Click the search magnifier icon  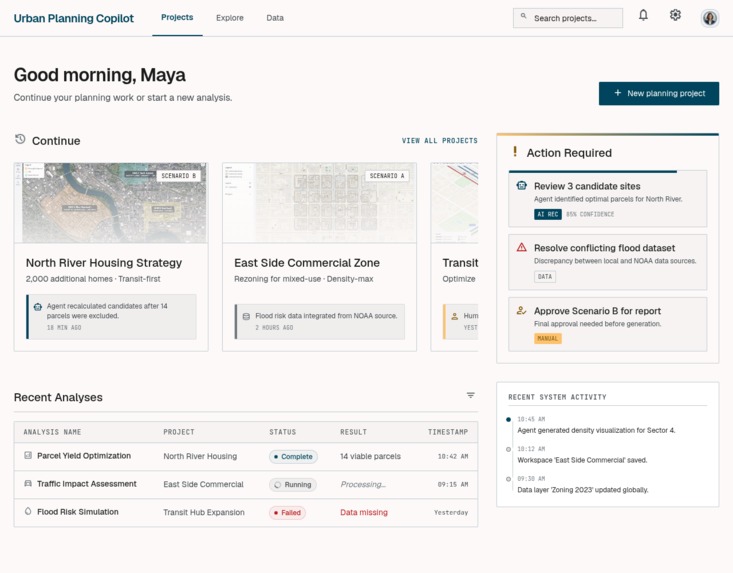coord(524,16)
